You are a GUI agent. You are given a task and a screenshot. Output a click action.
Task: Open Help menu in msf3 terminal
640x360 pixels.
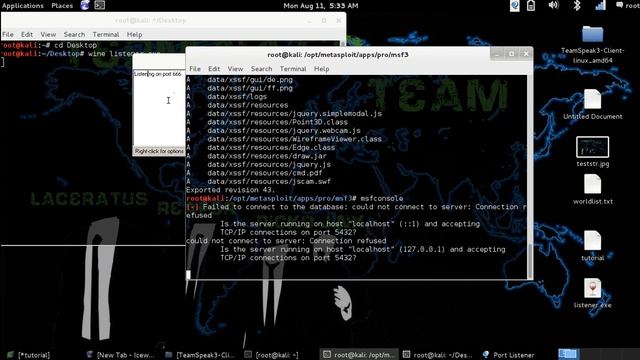tap(321, 69)
